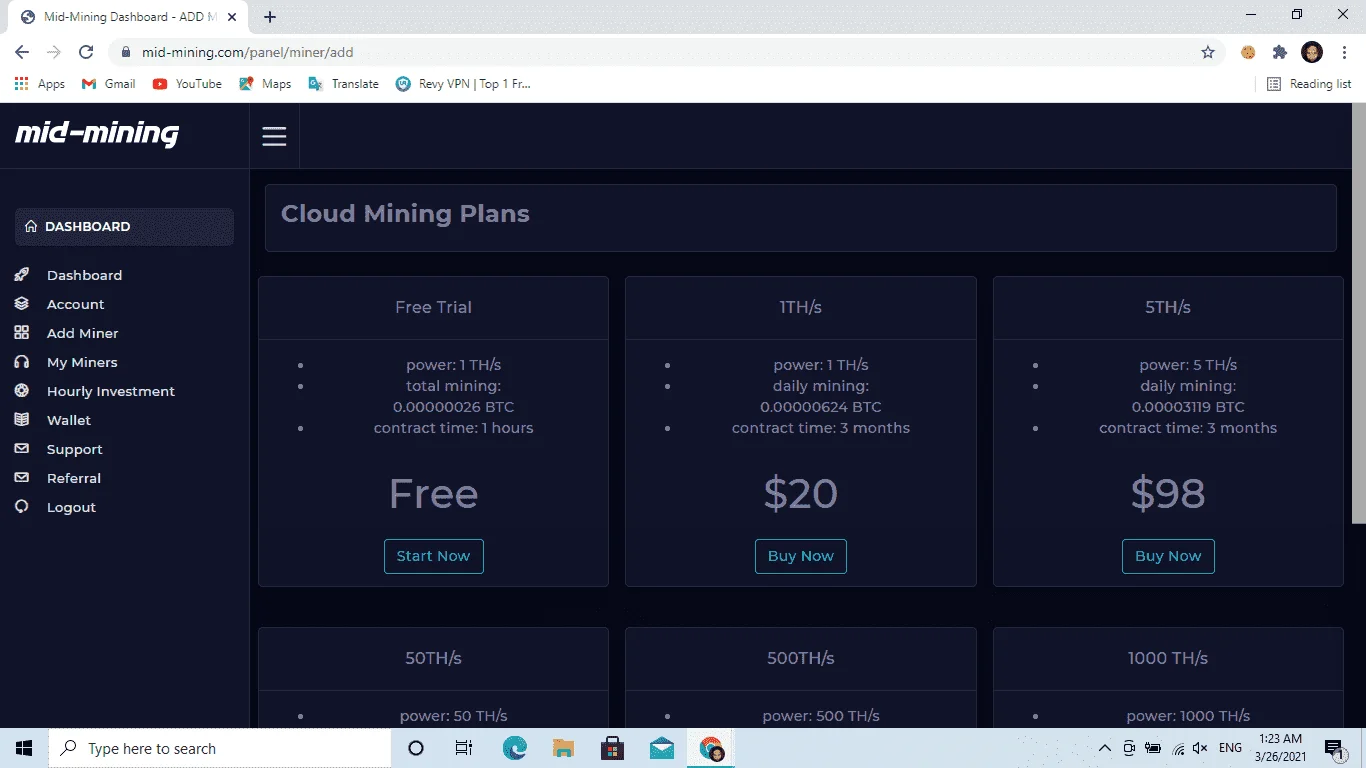This screenshot has width=1366, height=768.
Task: Click the Cloud Mining Plans heading
Action: point(405,213)
